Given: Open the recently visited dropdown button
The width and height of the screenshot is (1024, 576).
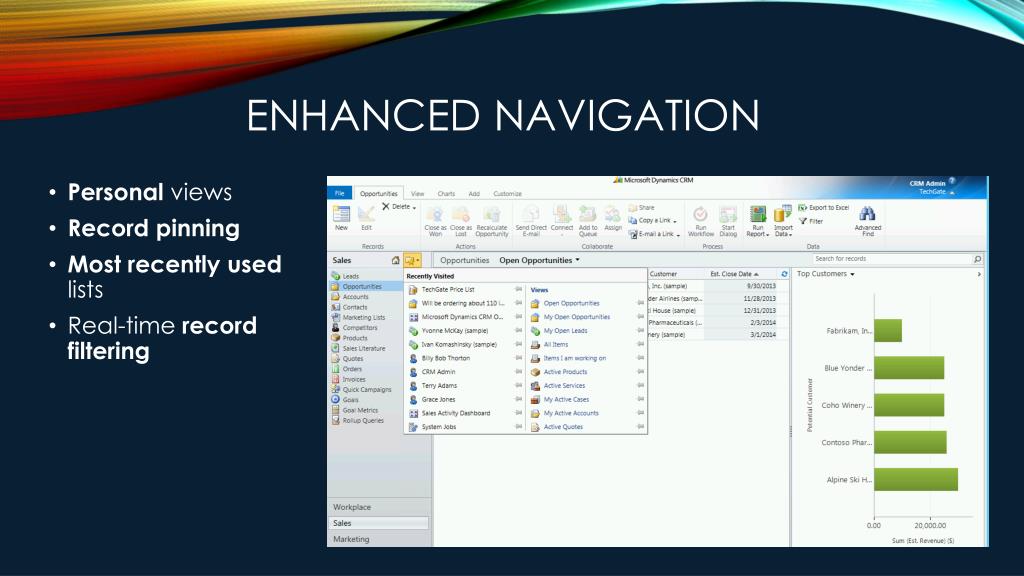Looking at the screenshot, I should pyautogui.click(x=412, y=260).
